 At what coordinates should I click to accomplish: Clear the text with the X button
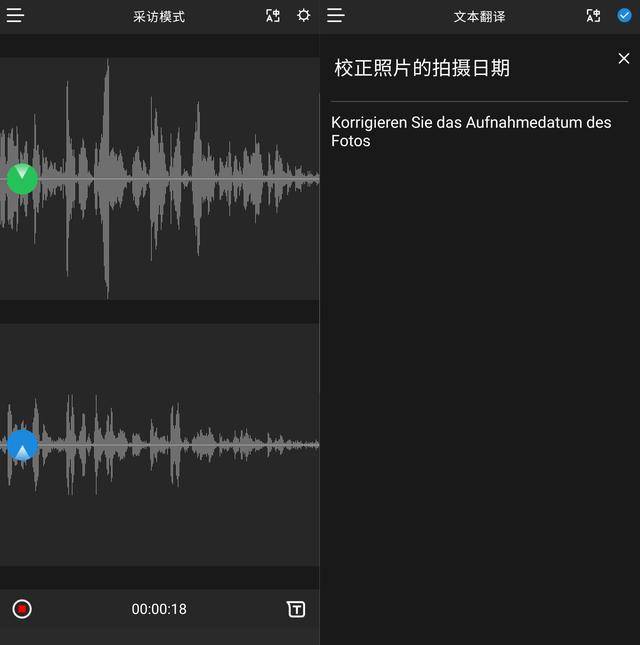(x=624, y=59)
